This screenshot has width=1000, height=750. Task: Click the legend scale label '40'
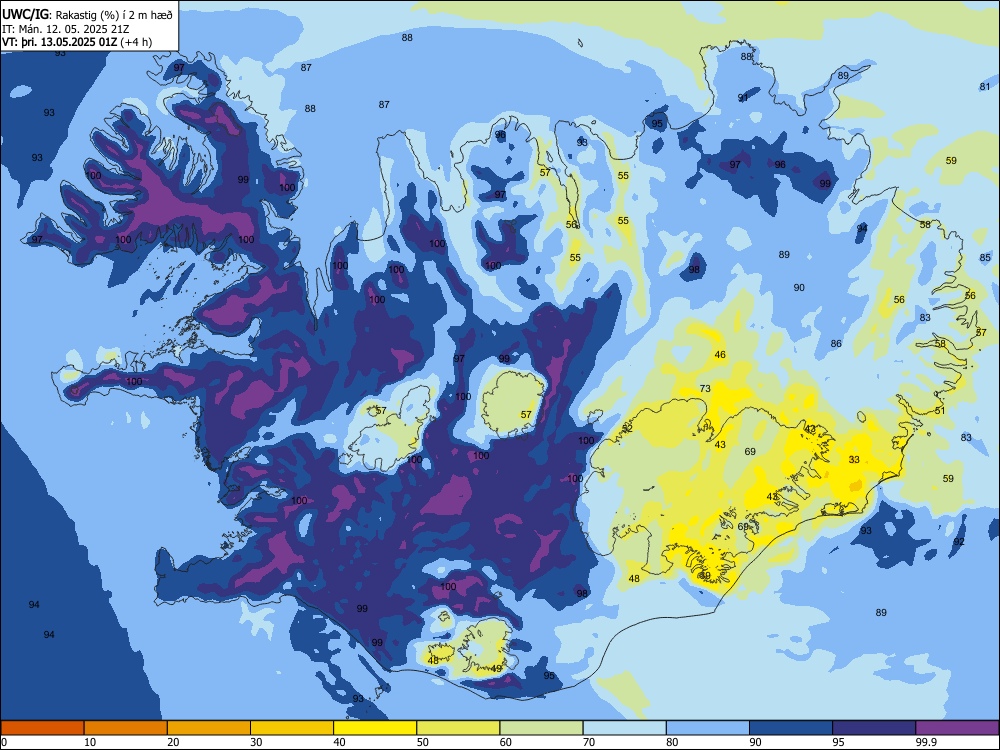coord(339,742)
